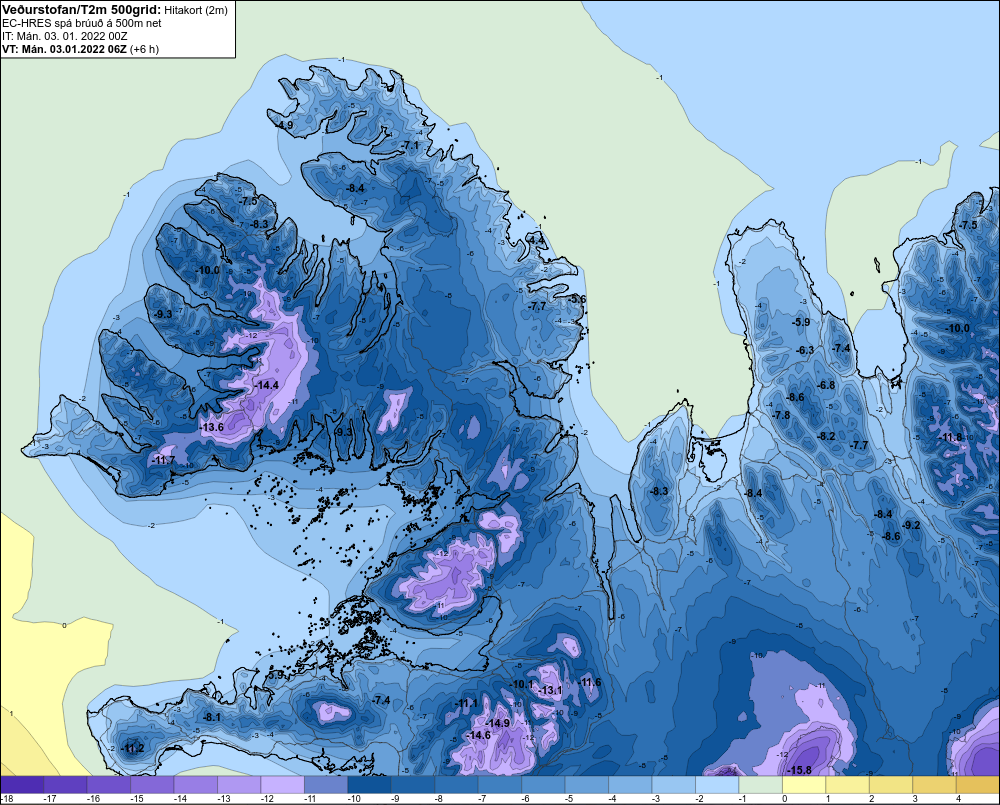1000x805 pixels.
Task: Click the 'Hitakort (2m)' header text
Action: [195, 10]
